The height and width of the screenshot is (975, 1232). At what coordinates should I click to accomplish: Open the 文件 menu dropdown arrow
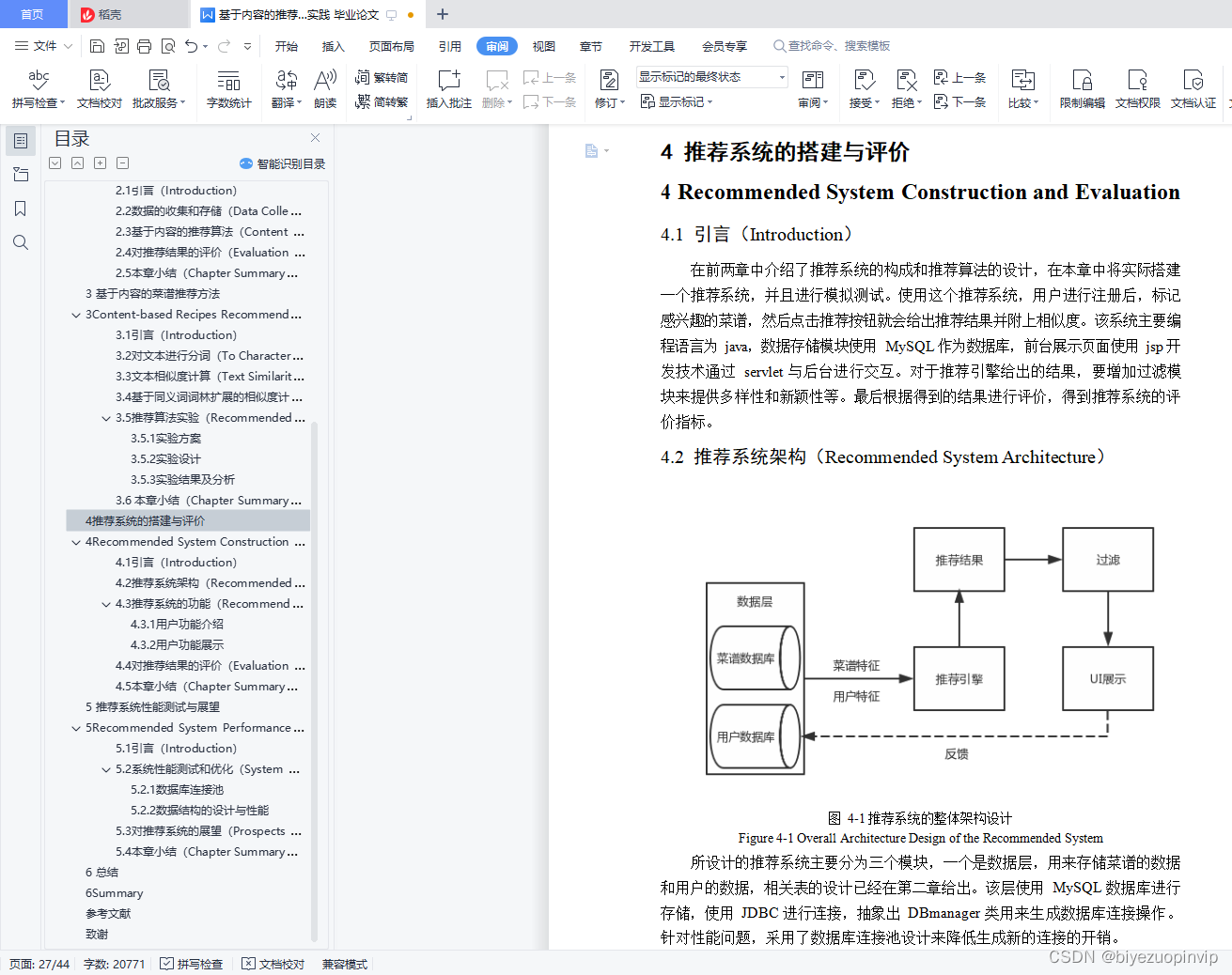(x=69, y=46)
